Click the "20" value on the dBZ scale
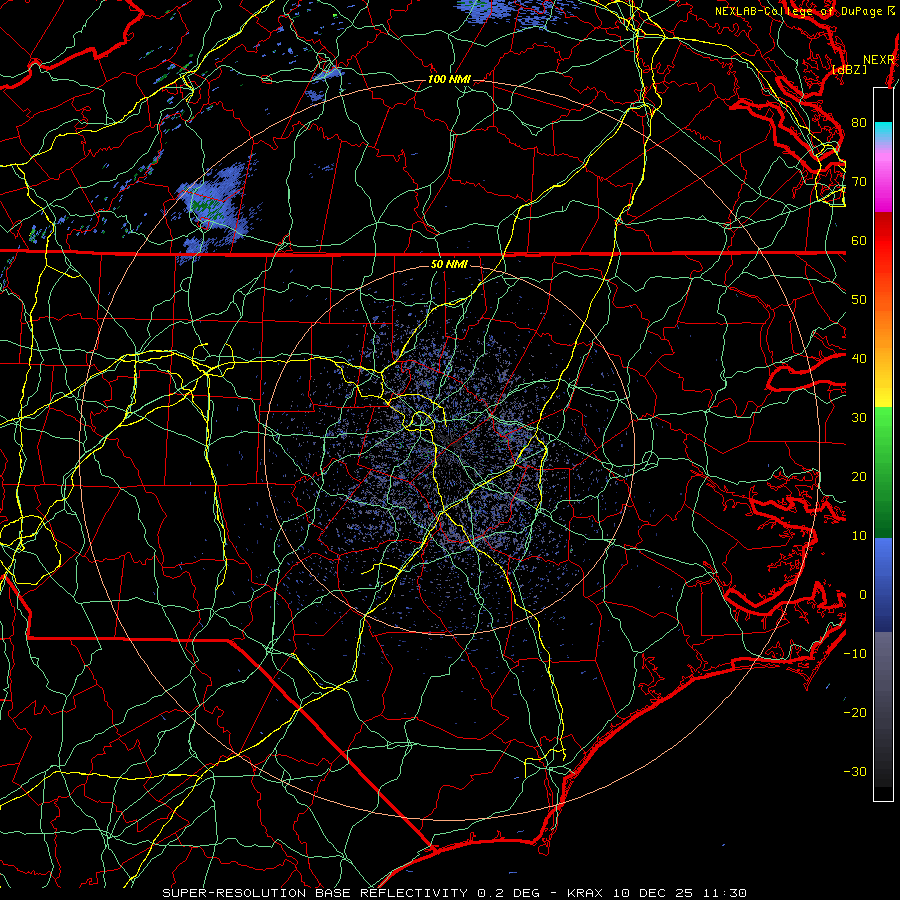 [859, 477]
